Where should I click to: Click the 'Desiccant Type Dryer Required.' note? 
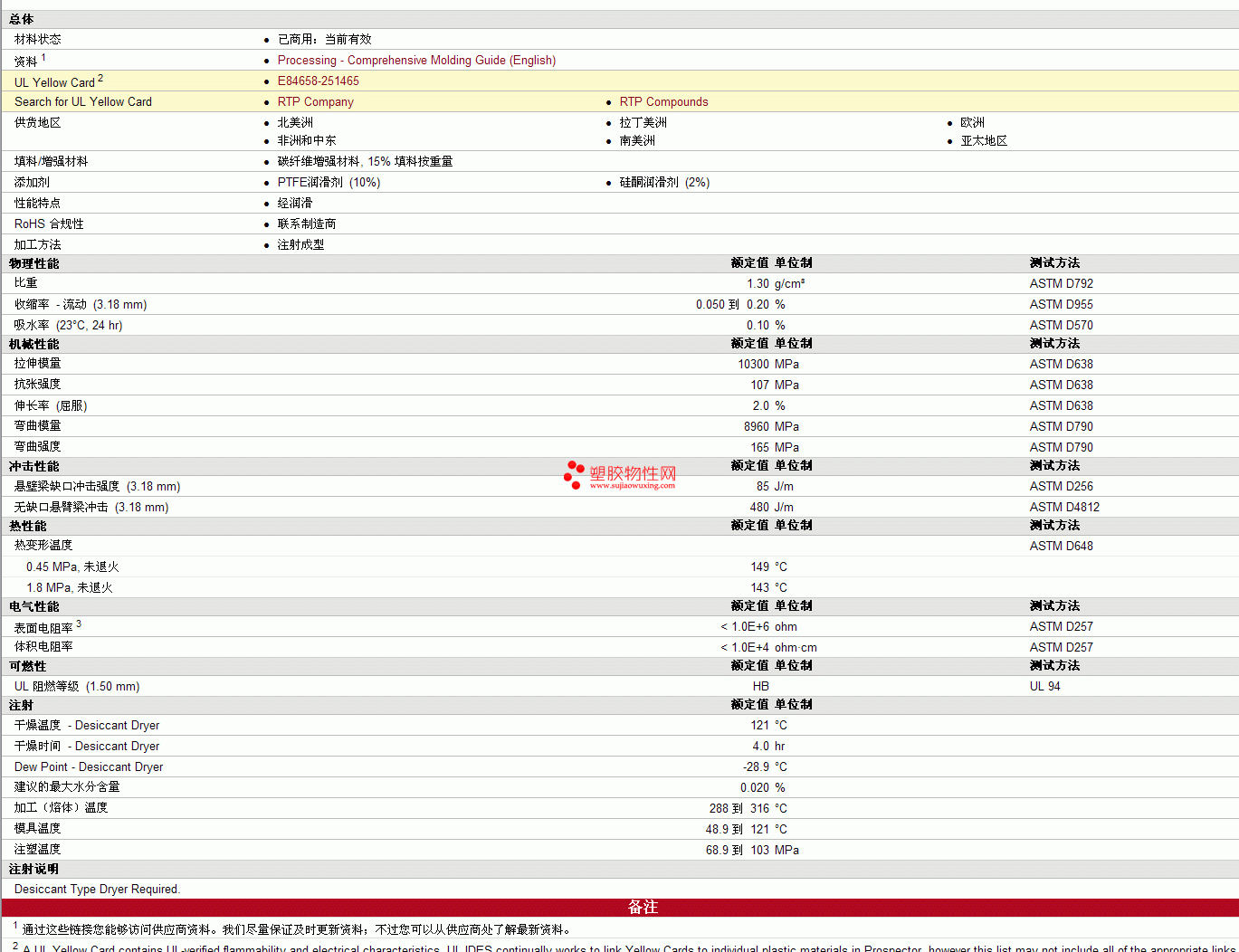click(98, 889)
